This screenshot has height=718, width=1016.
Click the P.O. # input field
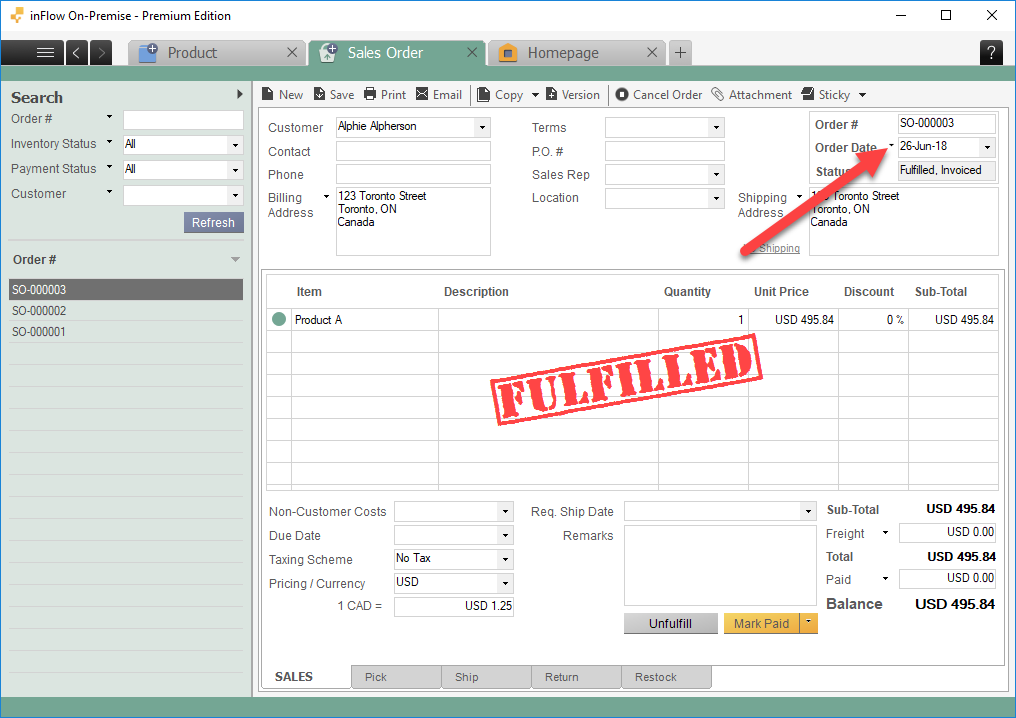click(664, 151)
